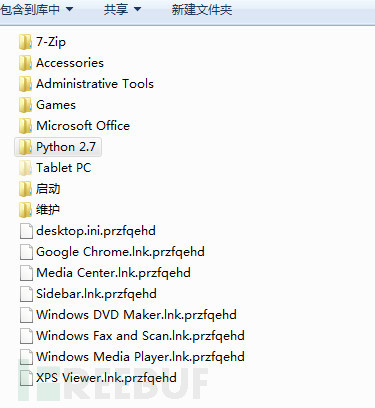Select the 7-Zip folder name
This screenshot has width=375, height=408.
click(51, 42)
